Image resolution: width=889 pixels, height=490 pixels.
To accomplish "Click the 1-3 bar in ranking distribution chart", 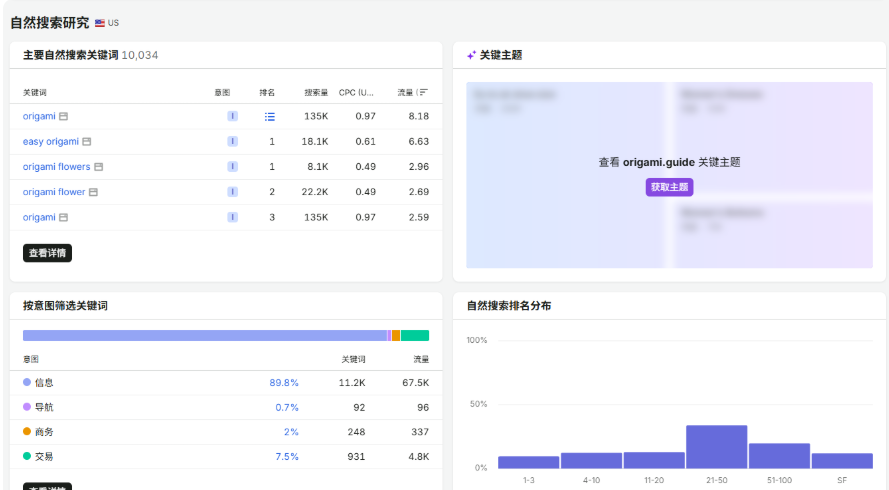I will click(528, 462).
